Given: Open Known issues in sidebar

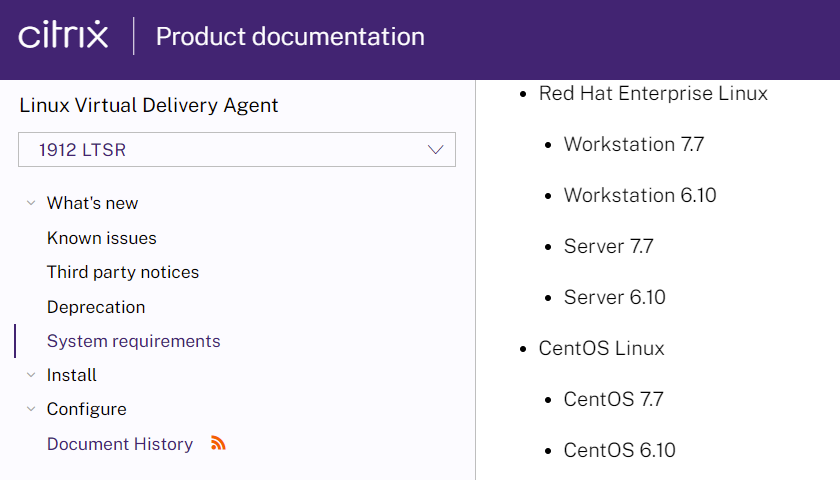Looking at the screenshot, I should [x=102, y=238].
